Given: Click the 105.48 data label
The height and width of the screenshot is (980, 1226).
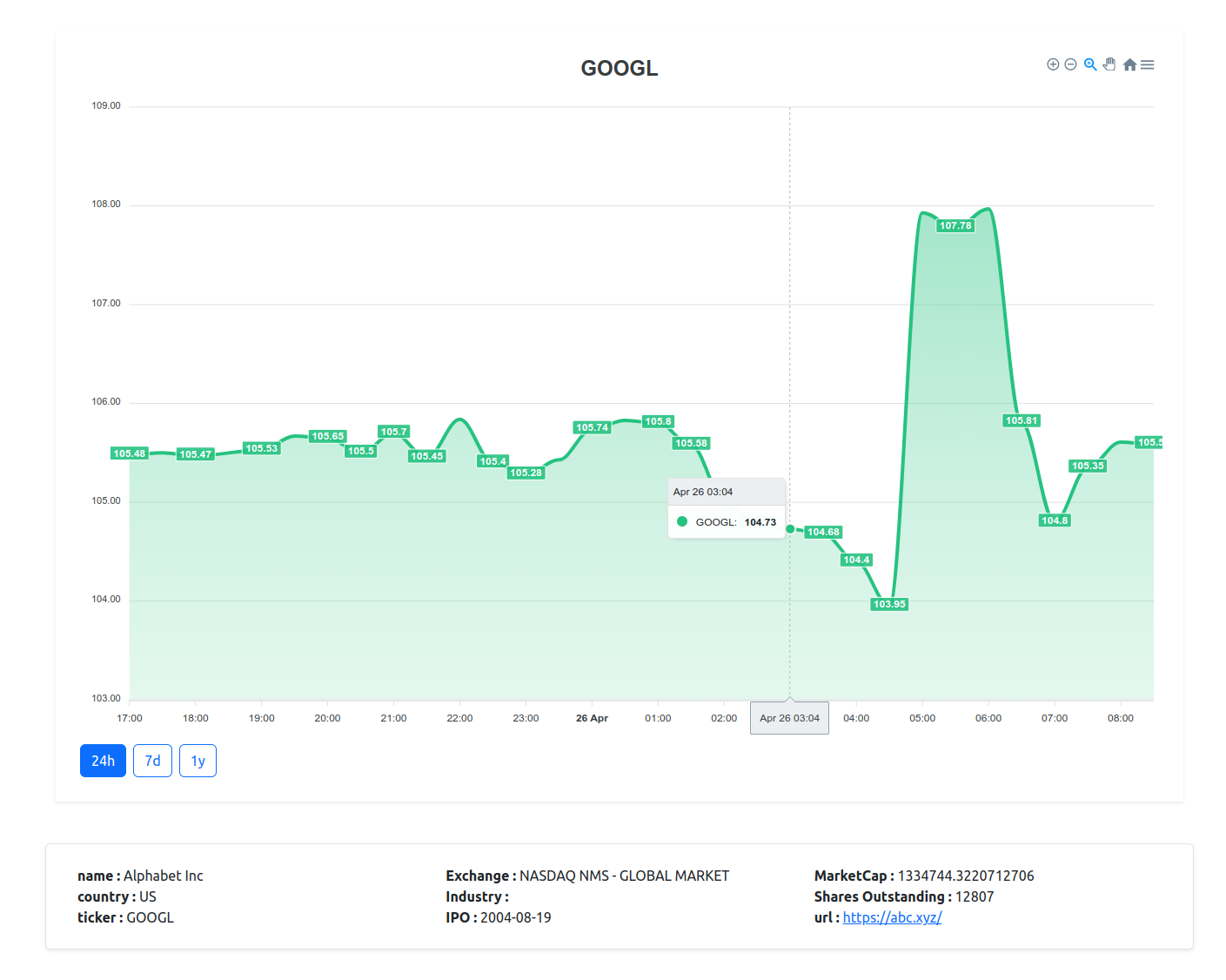Looking at the screenshot, I should click(130, 453).
